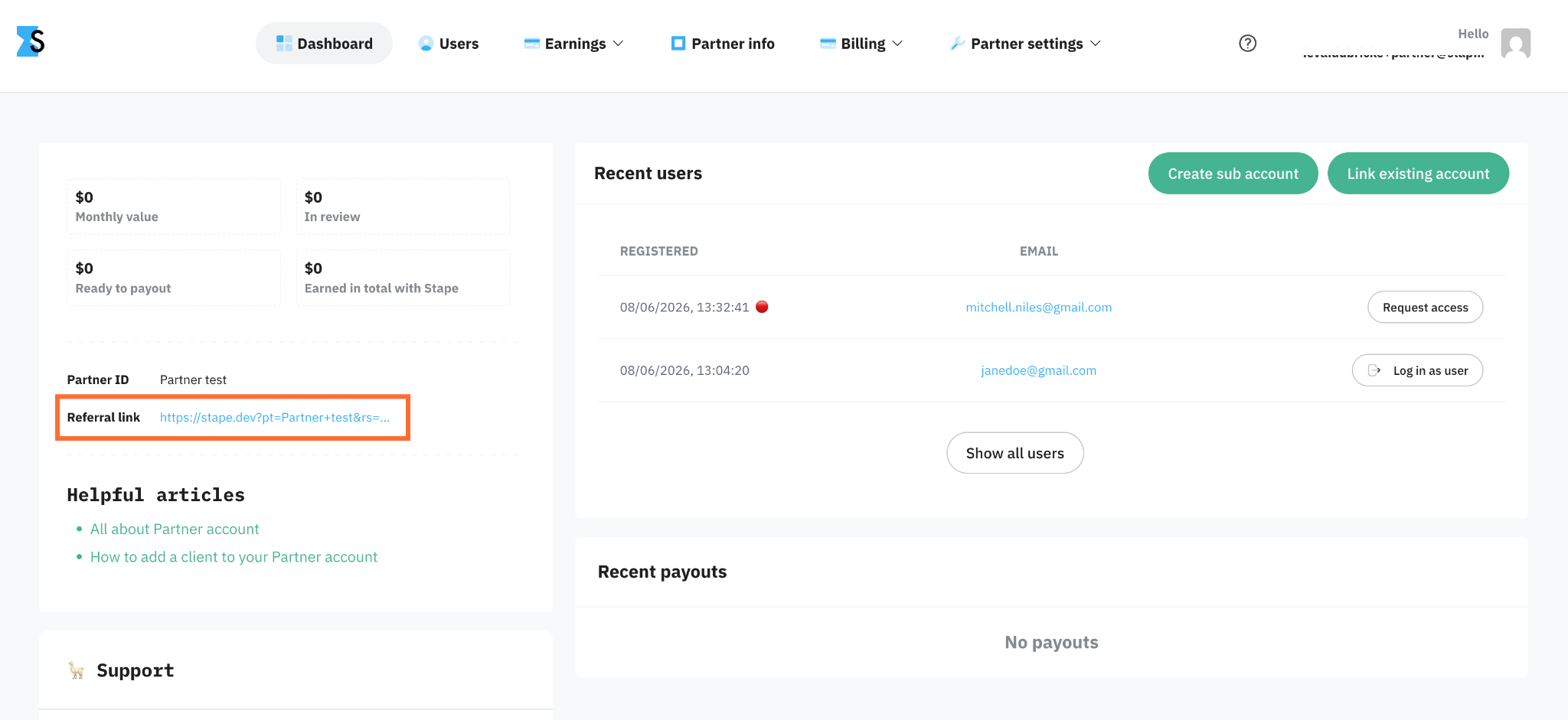Click the Partner settings wrench icon
Image resolution: width=1568 pixels, height=720 pixels.
(x=957, y=44)
